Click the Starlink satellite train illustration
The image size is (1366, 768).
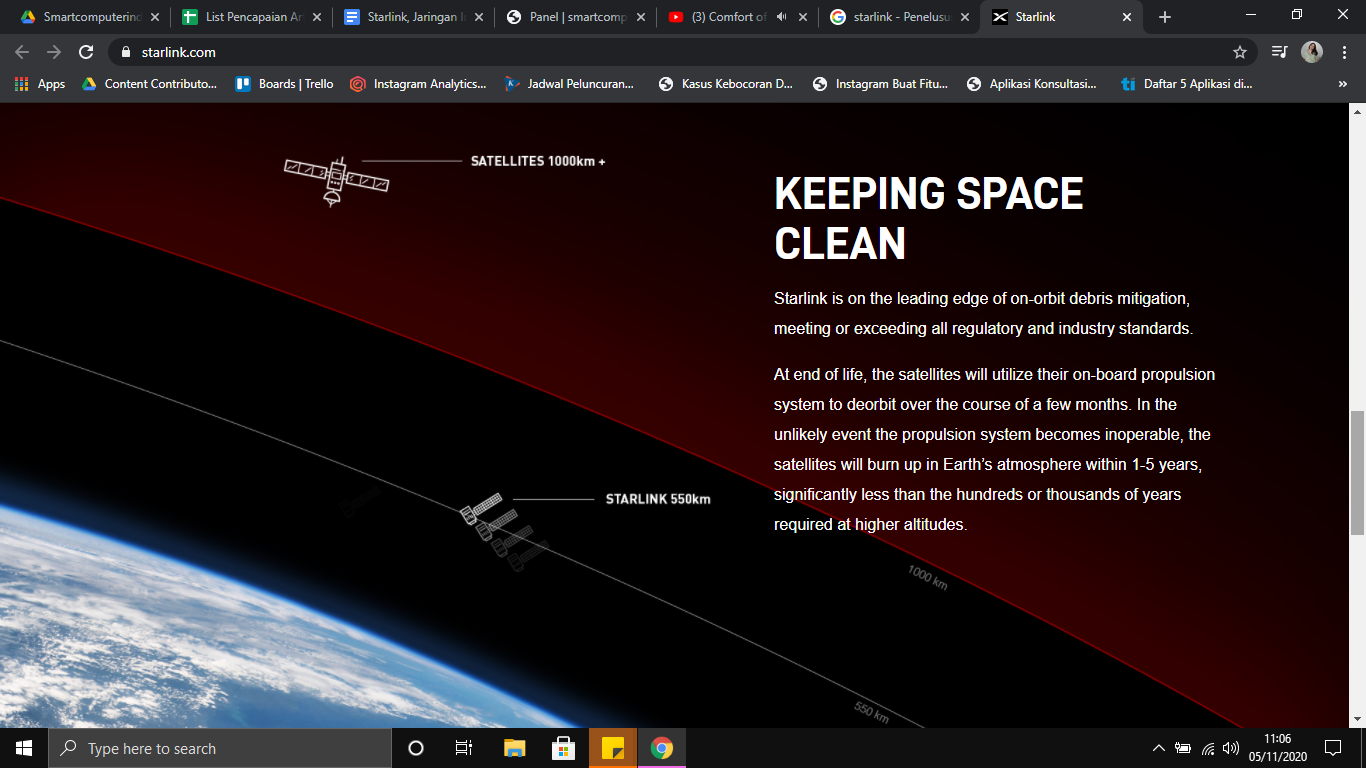click(x=505, y=532)
